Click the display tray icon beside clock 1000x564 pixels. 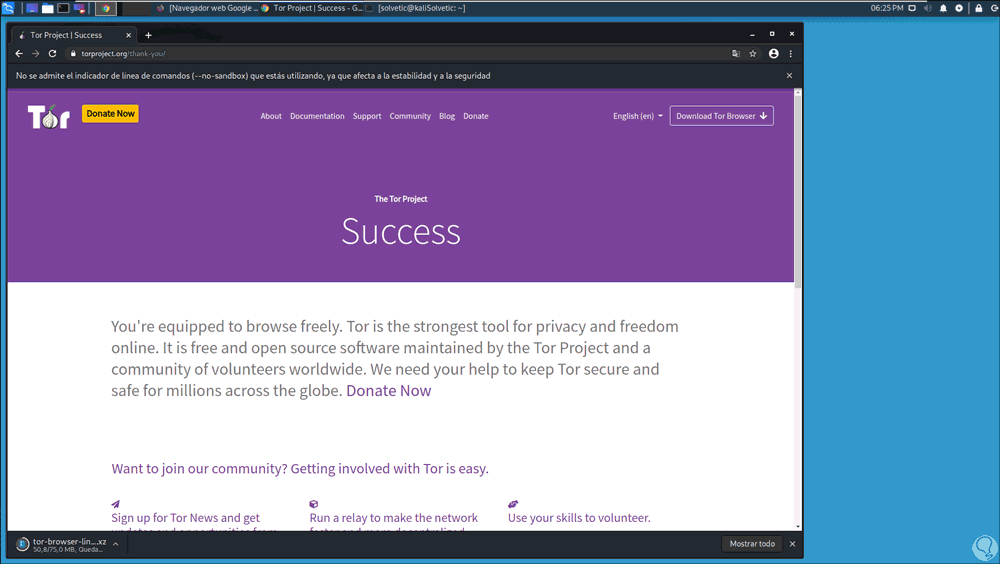[x=912, y=8]
